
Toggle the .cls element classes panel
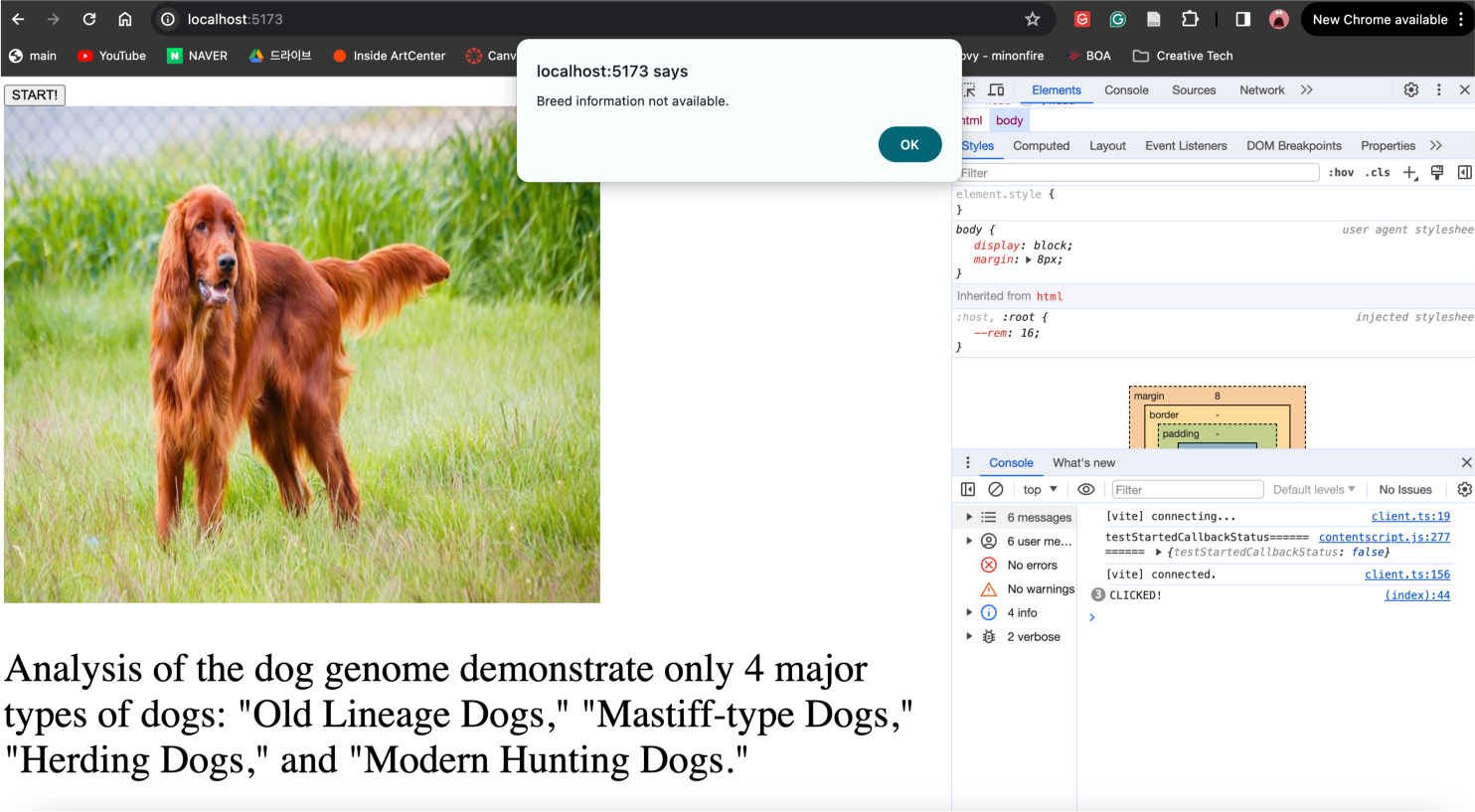click(1378, 173)
